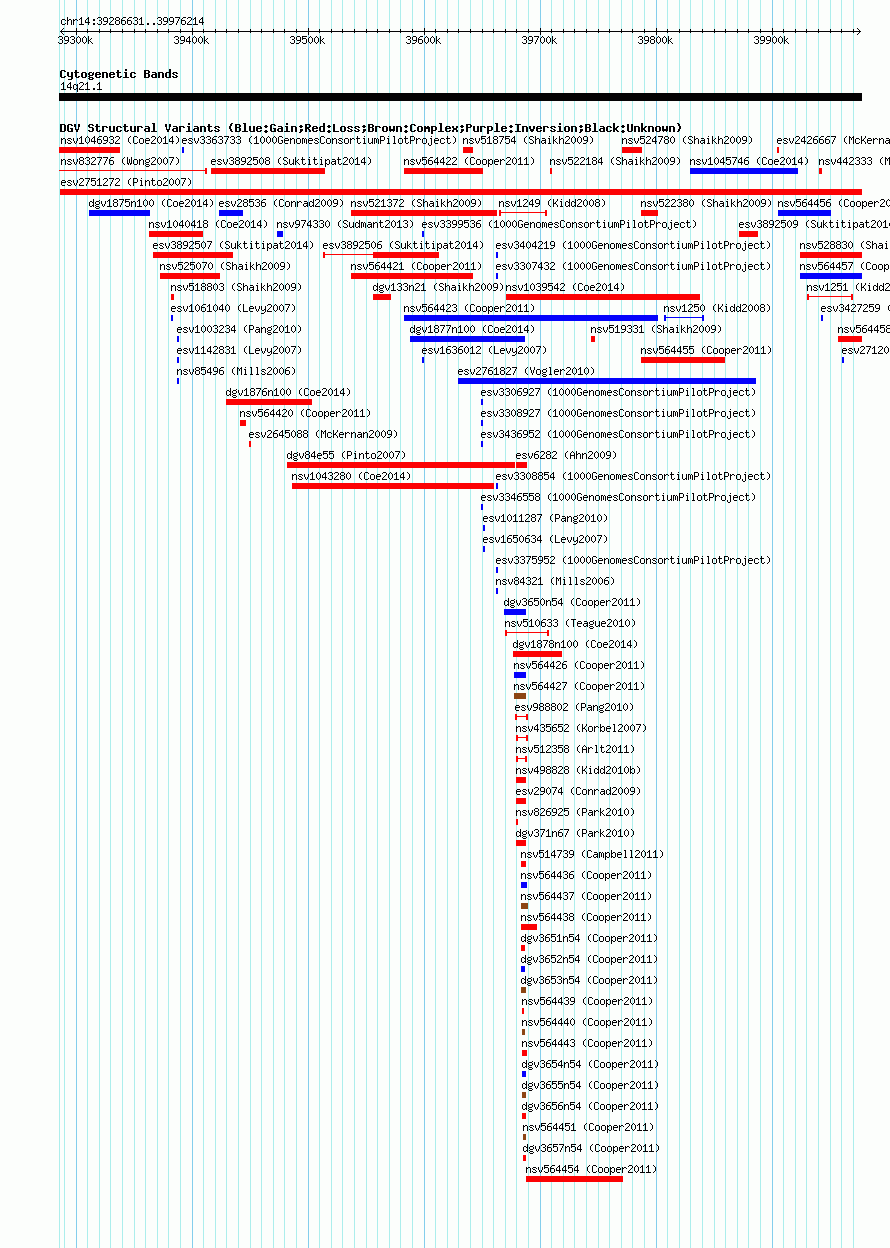Click nsv564422 (Cooper2011) label
Viewport: 890px width, 1248px height.
point(469,161)
